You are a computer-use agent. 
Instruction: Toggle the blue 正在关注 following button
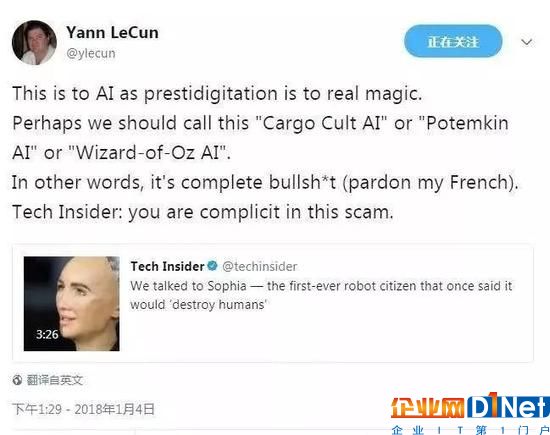(453, 41)
